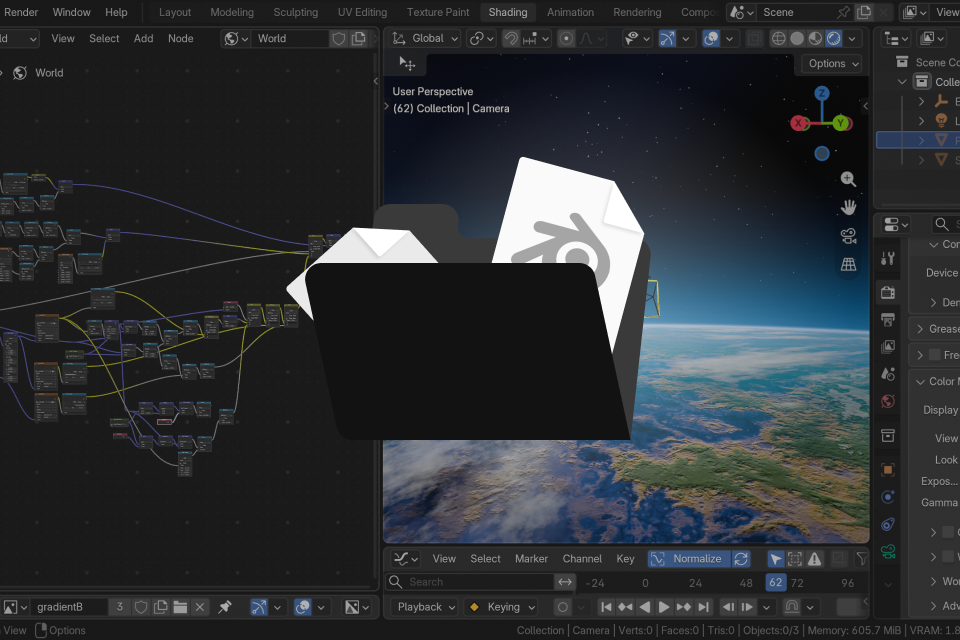Switch to the Layout workspace tab
Image resolution: width=960 pixels, height=640 pixels.
174,12
